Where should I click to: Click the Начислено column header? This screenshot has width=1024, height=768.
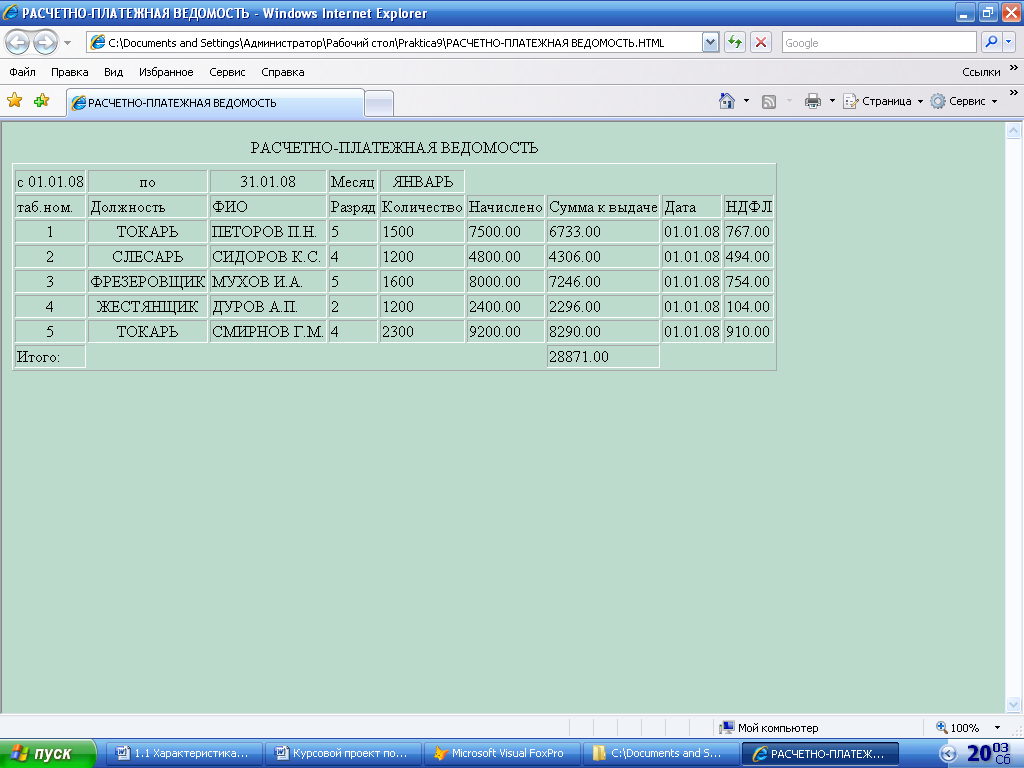(x=505, y=207)
